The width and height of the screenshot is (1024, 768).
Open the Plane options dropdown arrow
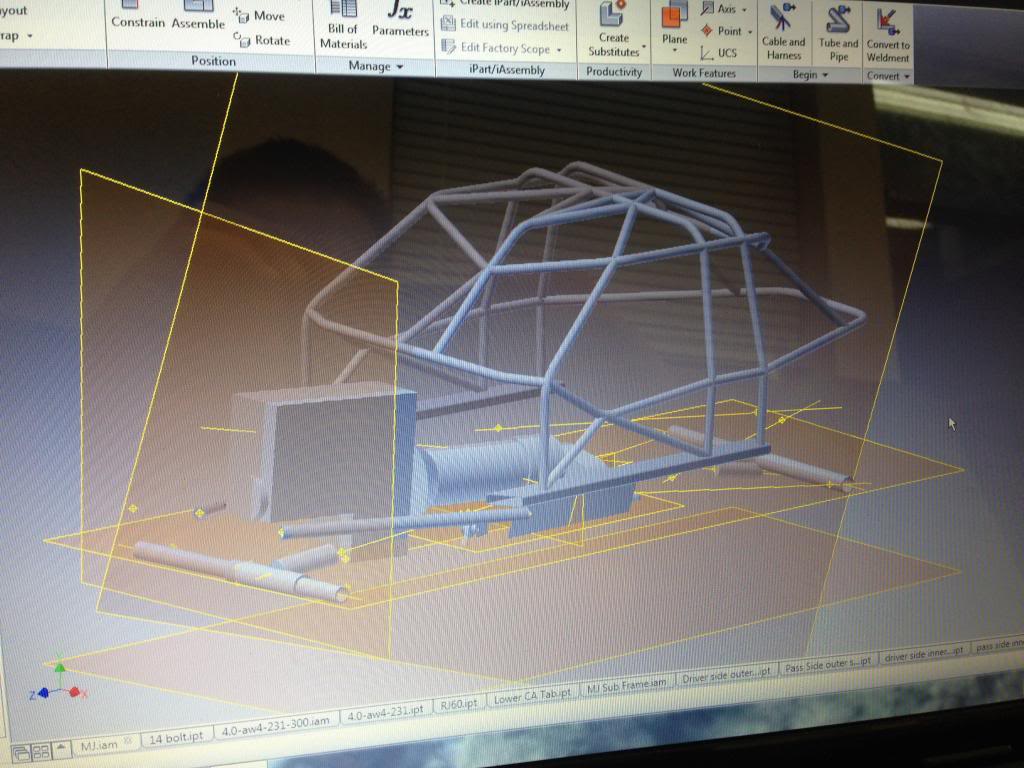[x=675, y=50]
